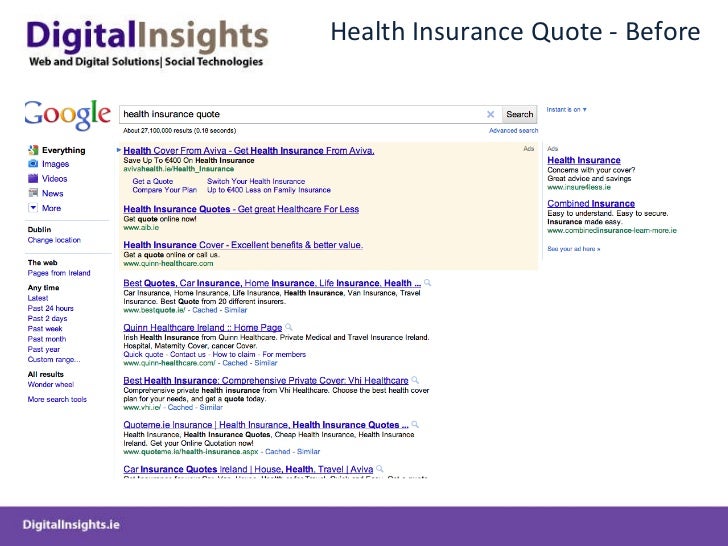Open the Instant is on dropdown

pos(566,110)
